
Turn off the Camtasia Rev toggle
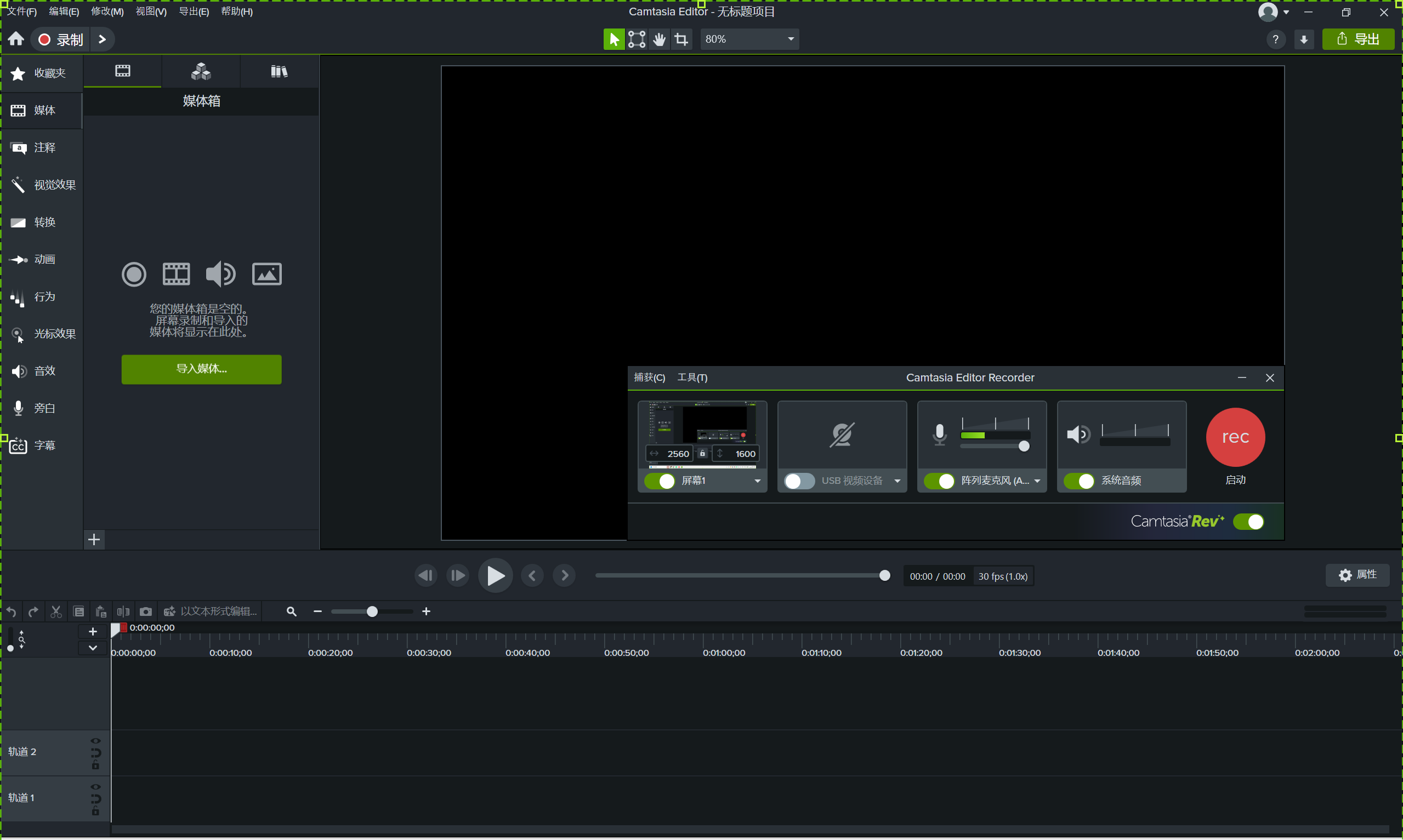tap(1249, 521)
